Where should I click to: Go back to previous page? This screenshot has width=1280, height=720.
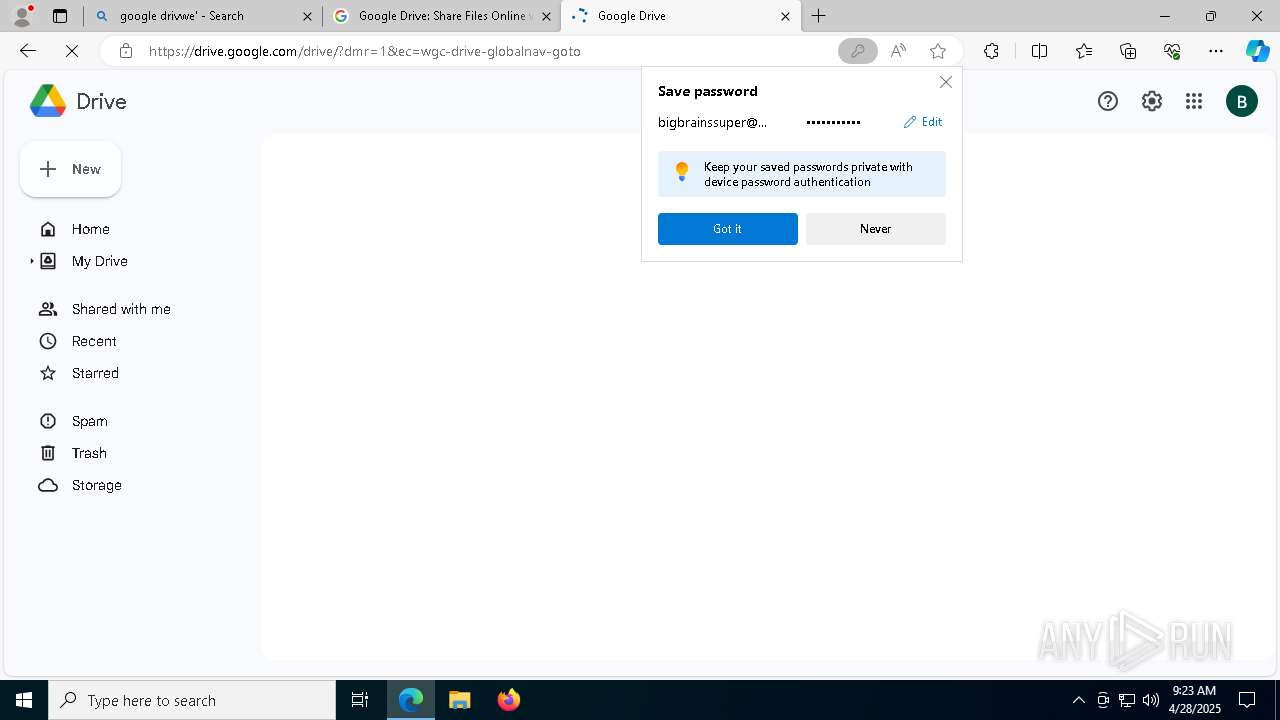28,51
